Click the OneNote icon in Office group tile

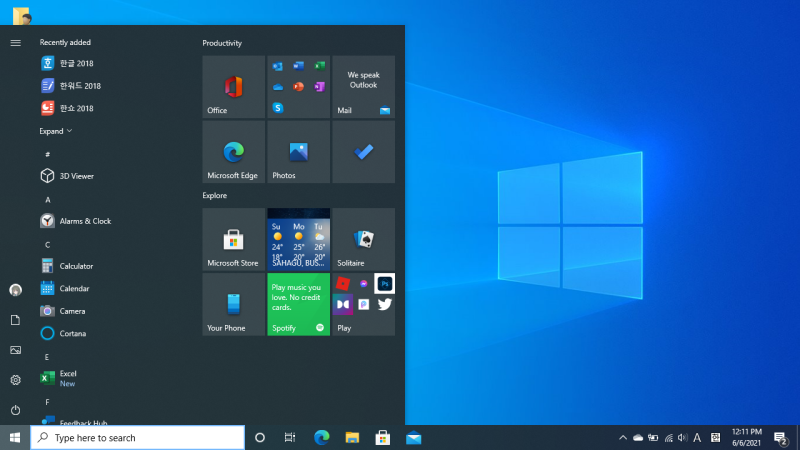[319, 87]
